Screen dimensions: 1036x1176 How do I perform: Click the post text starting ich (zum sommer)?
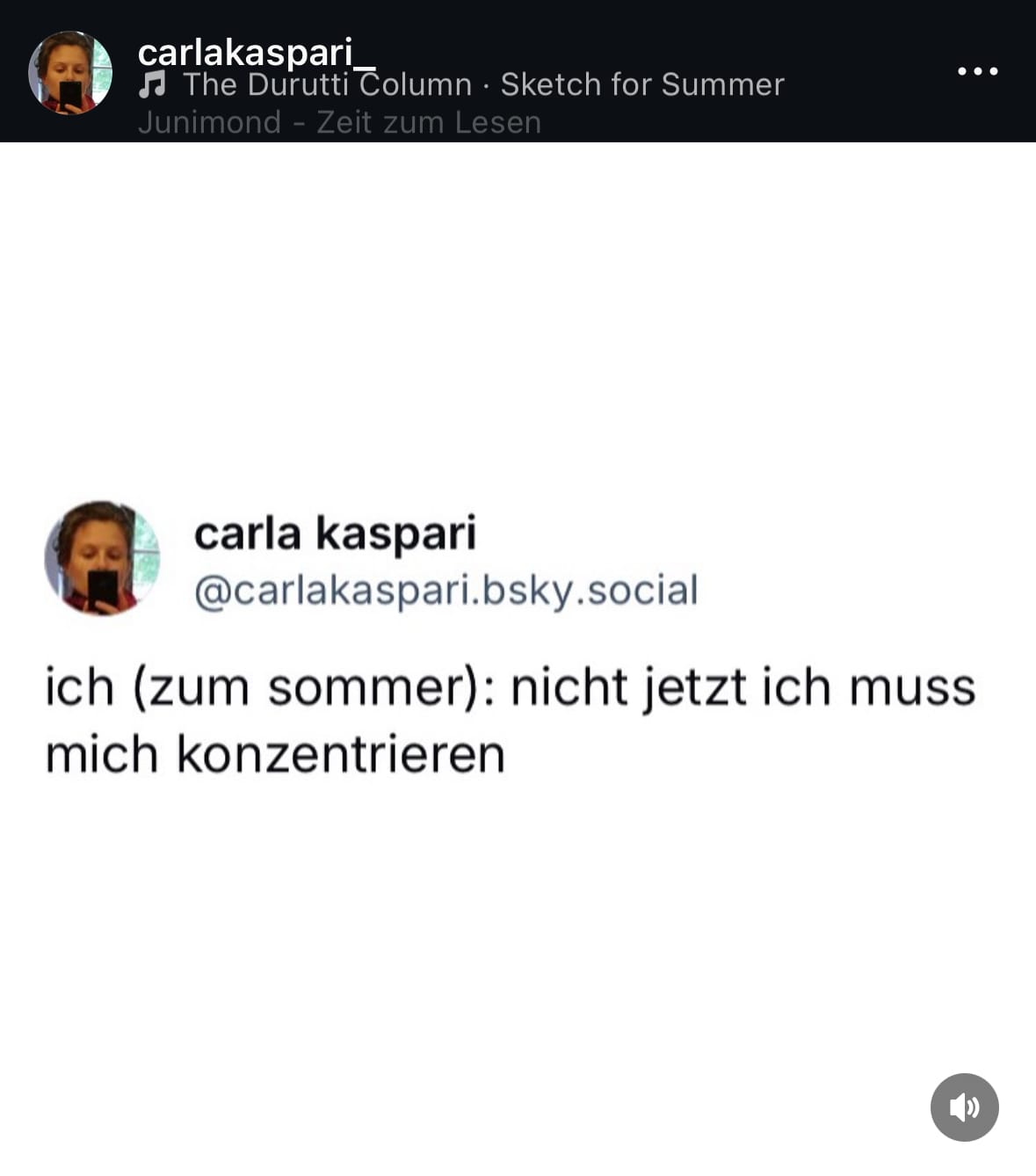(x=510, y=720)
